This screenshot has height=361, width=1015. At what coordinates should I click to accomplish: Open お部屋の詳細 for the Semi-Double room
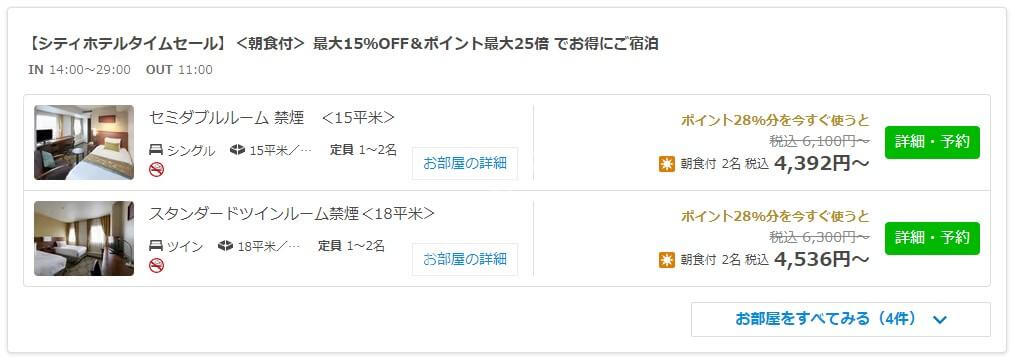pyautogui.click(x=465, y=163)
